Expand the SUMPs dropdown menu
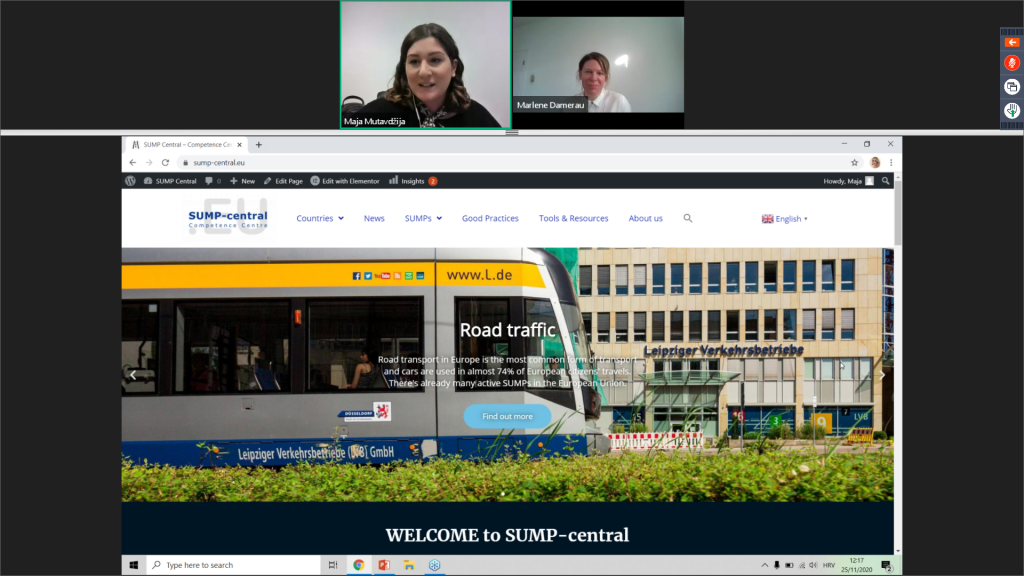The height and width of the screenshot is (576, 1024). click(423, 218)
